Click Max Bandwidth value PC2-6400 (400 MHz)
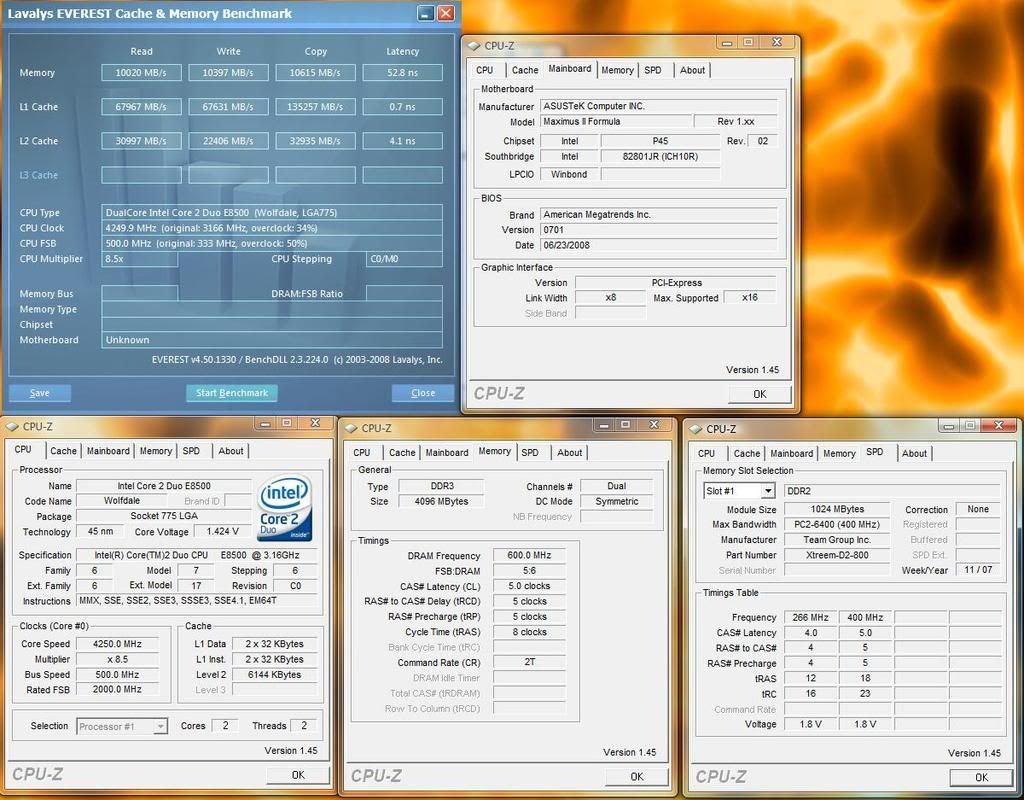 pos(837,524)
